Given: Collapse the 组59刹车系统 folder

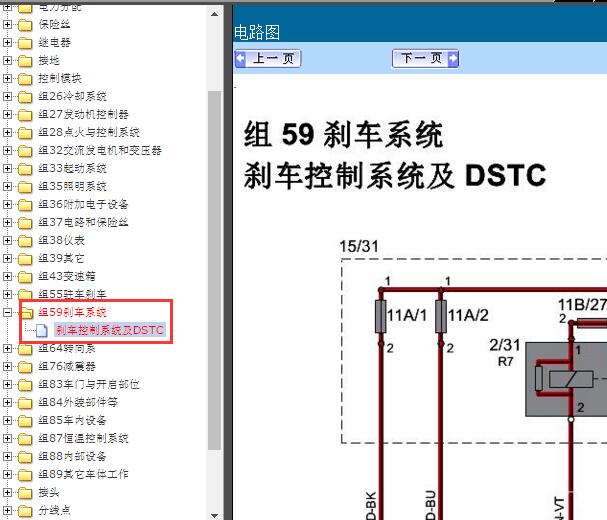Looking at the screenshot, I should pos(7,312).
